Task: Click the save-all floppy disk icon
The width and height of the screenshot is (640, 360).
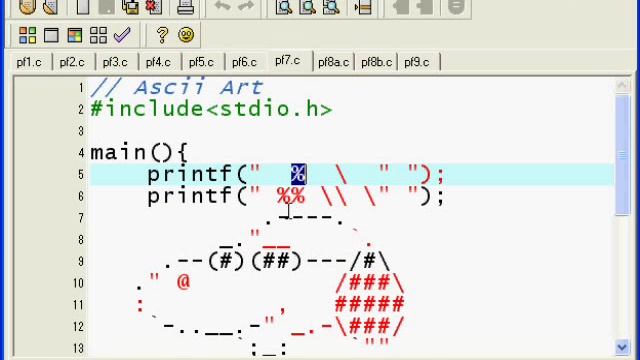Action: [130, 7]
